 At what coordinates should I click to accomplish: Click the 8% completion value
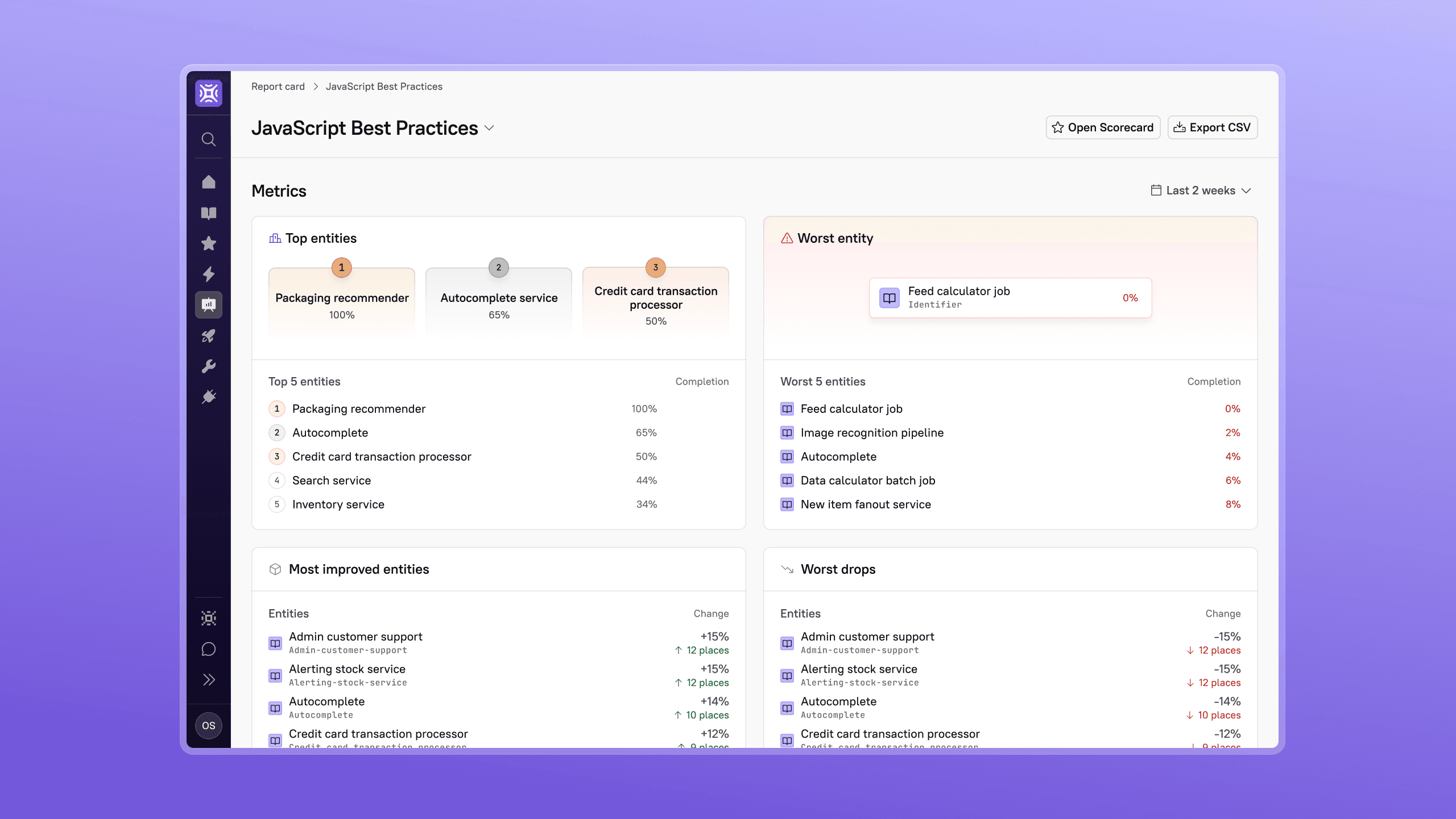click(1233, 504)
